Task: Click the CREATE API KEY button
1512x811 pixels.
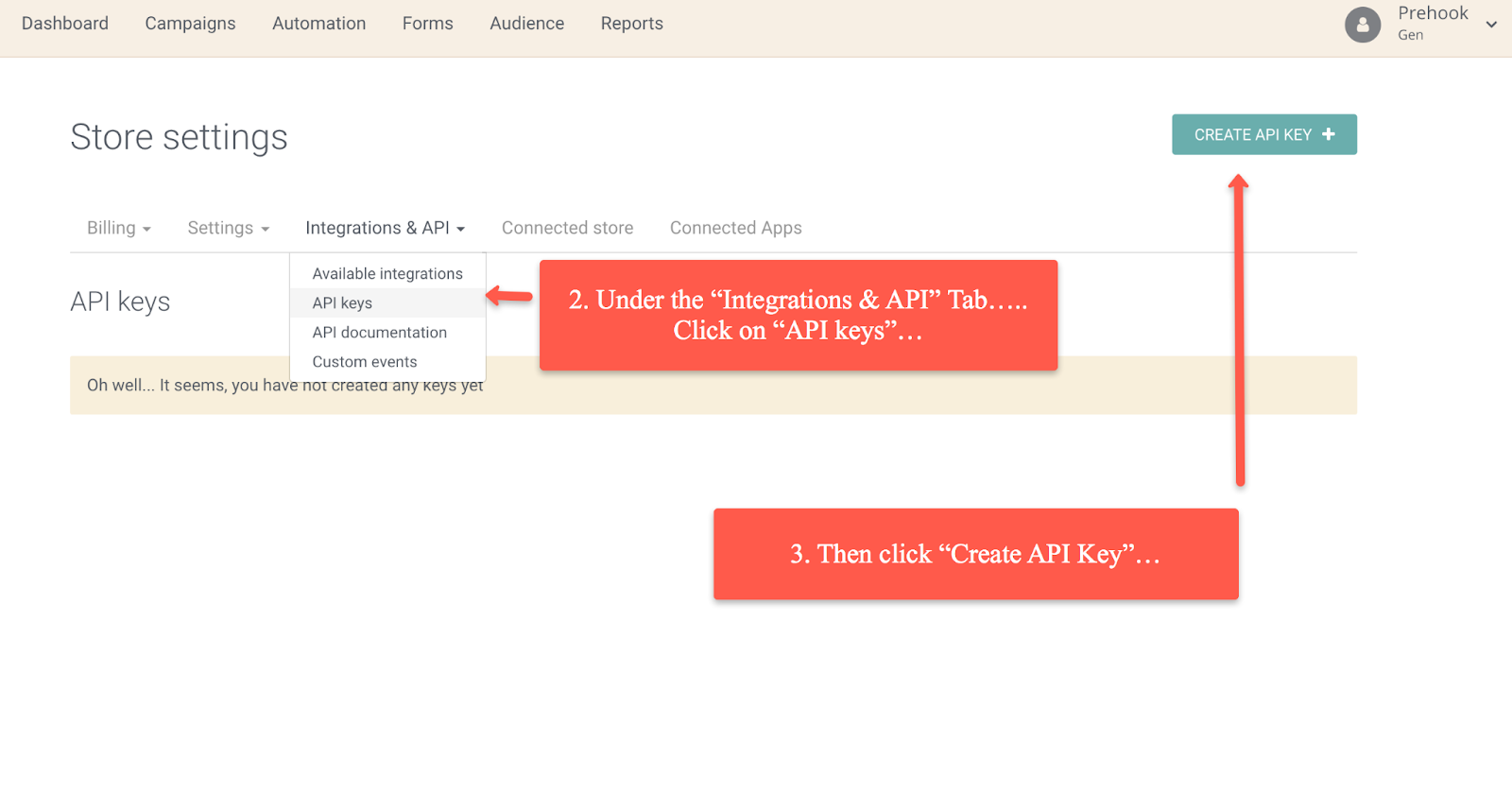Action: [x=1264, y=134]
